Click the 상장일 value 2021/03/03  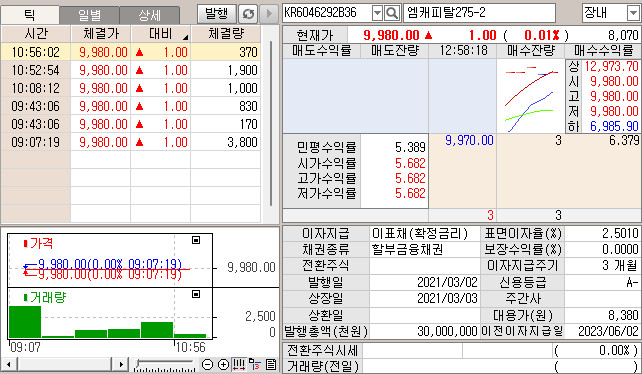point(447,298)
